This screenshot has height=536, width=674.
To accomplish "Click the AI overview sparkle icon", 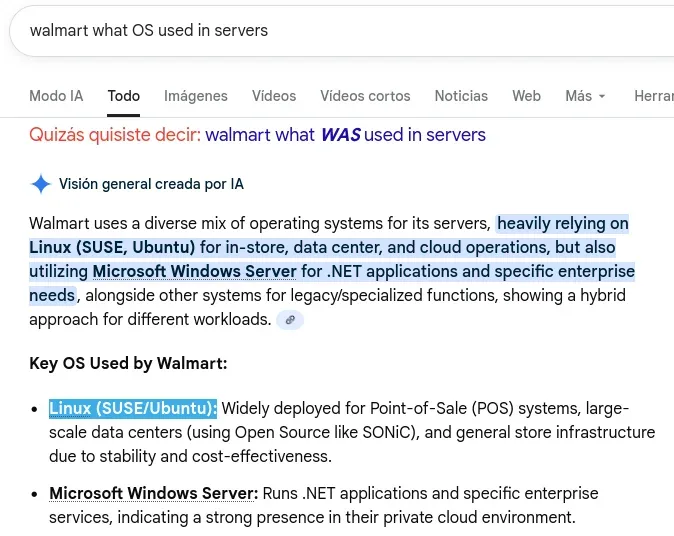I will click(x=41, y=184).
